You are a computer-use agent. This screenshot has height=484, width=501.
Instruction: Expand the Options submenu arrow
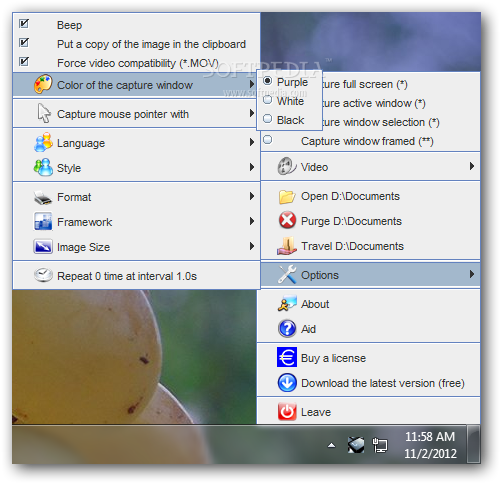472,274
